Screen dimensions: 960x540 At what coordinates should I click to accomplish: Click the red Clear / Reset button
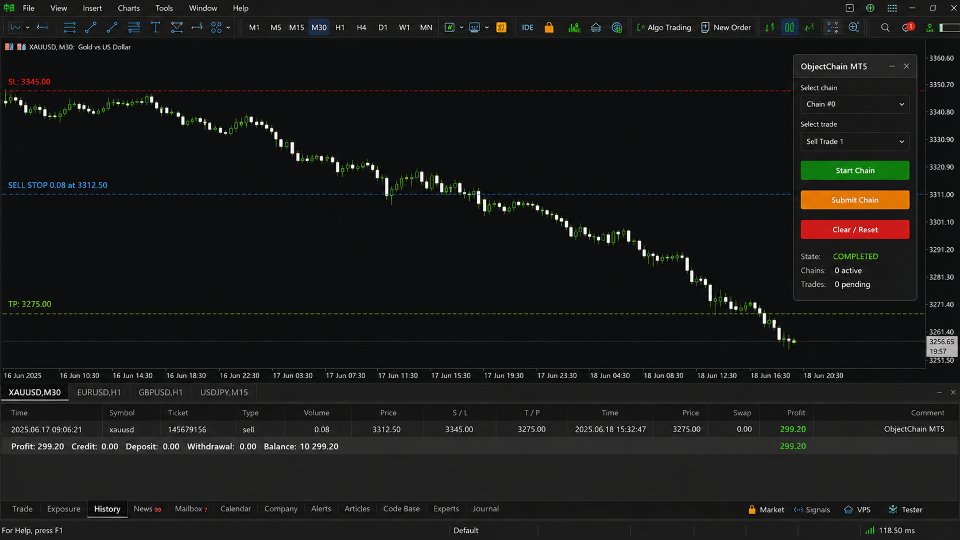(855, 230)
